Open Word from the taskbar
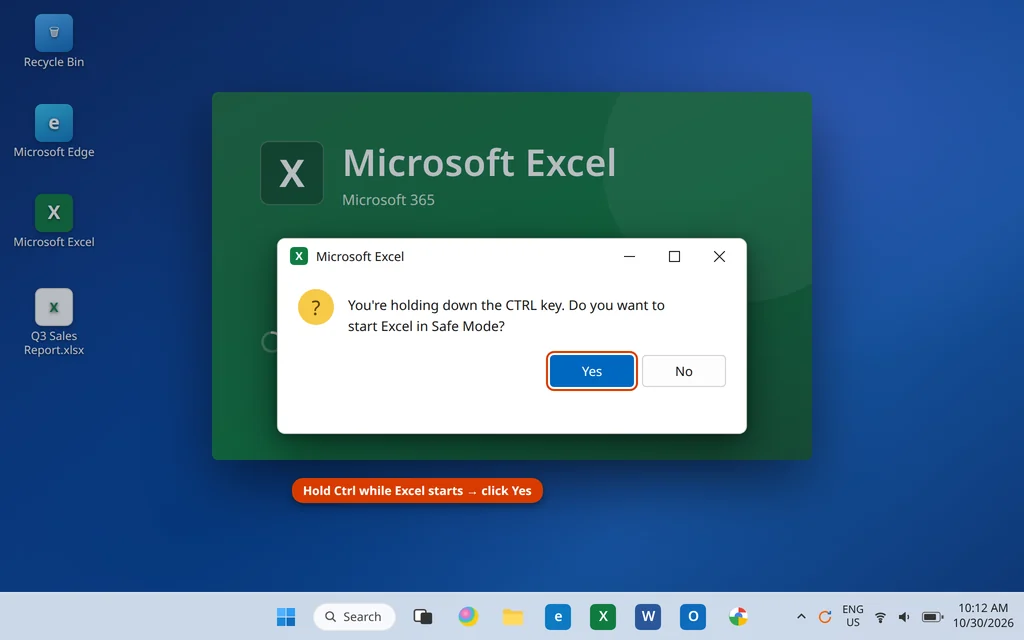The image size is (1024, 640). (x=648, y=616)
